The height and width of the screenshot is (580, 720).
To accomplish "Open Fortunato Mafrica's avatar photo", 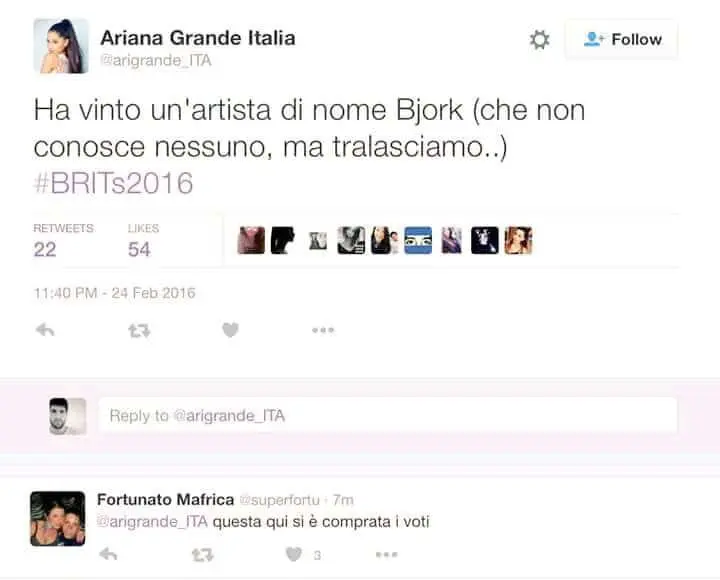I will click(x=58, y=518).
